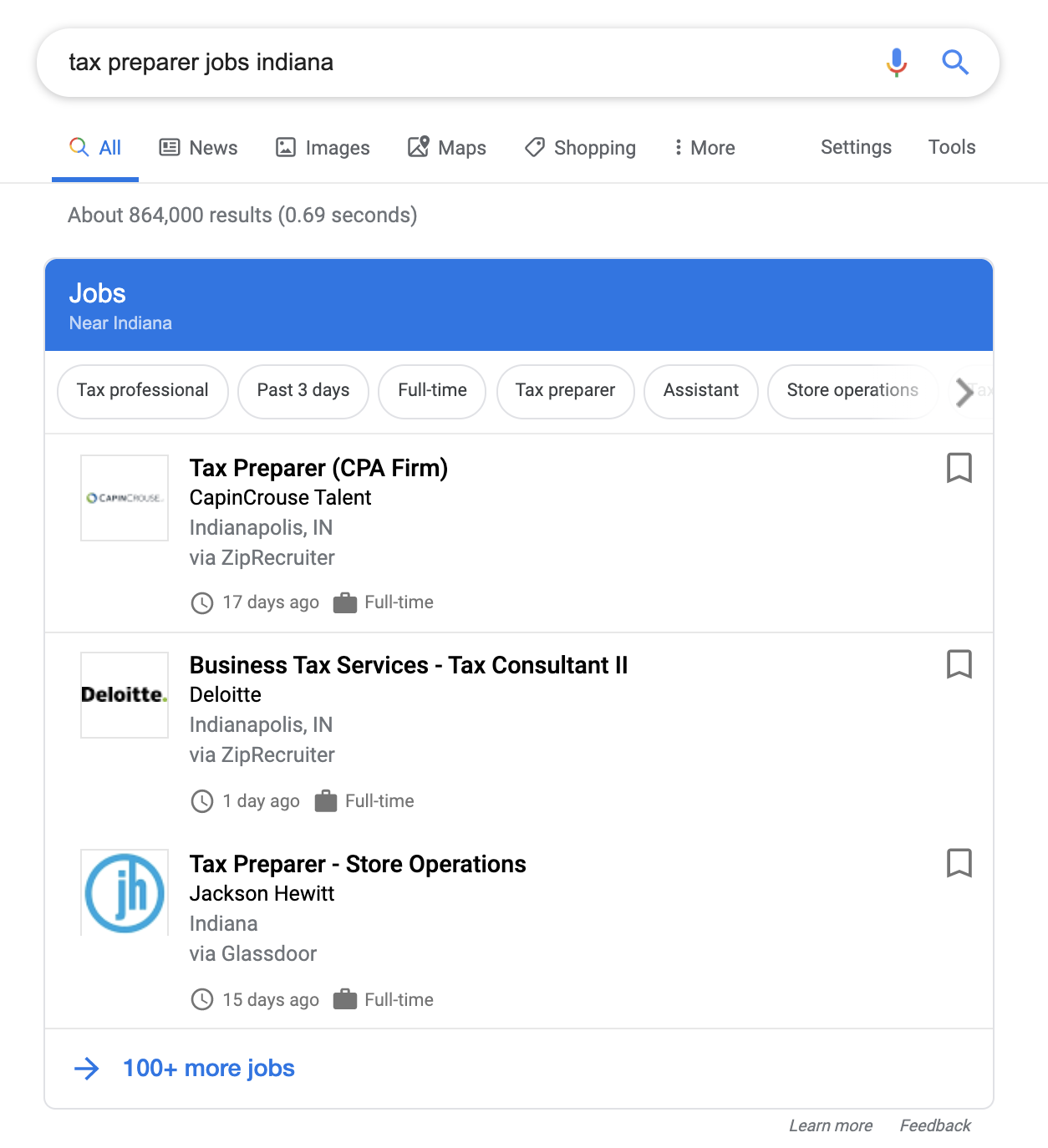Viewport: 1048px width, 1148px height.
Task: Send Feedback on job results
Action: tap(935, 1125)
